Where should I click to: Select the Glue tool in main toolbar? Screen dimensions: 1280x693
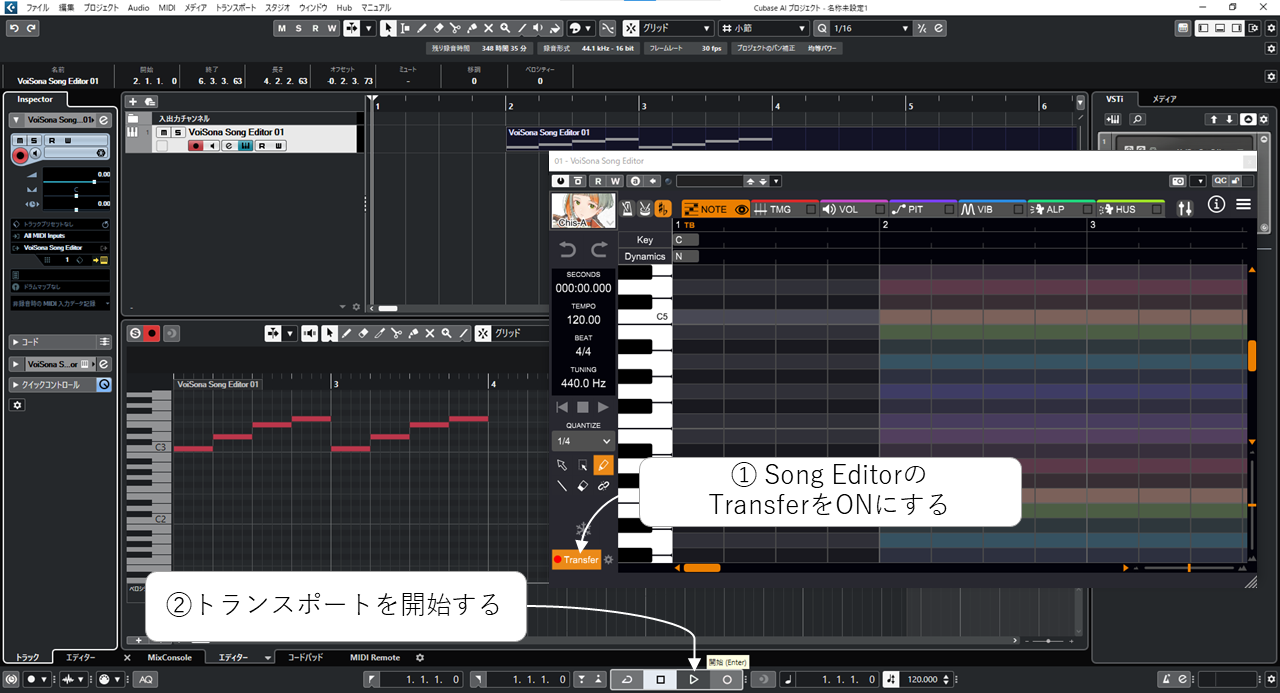(473, 28)
